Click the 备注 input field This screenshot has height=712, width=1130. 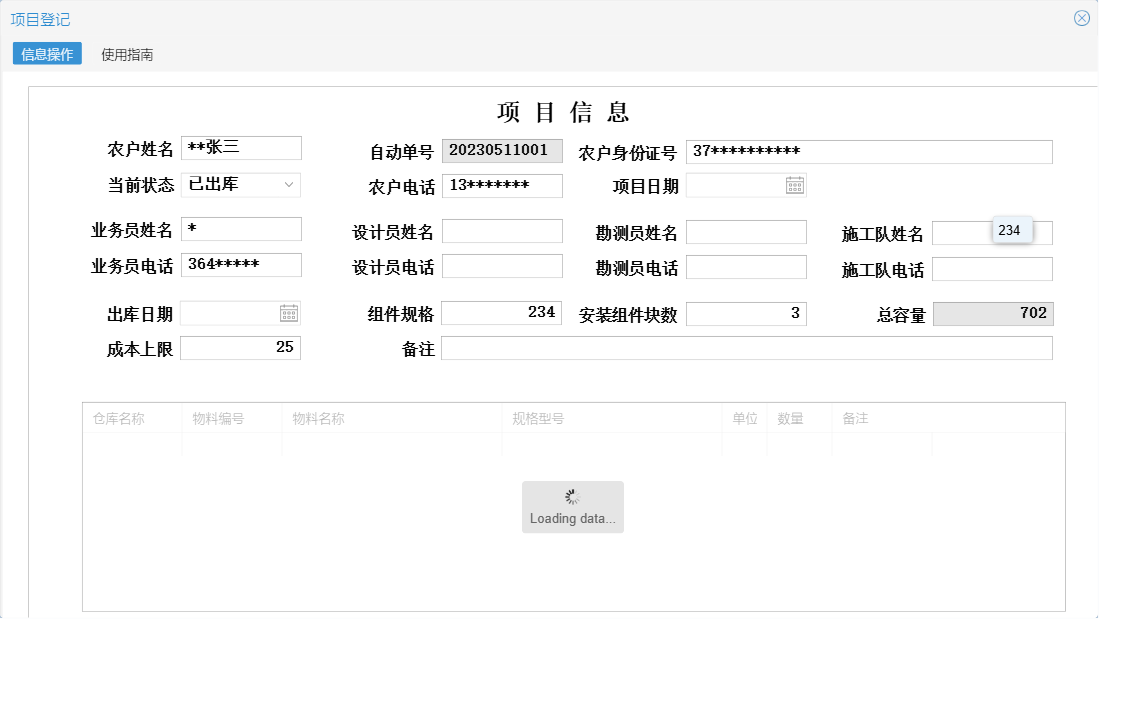click(750, 349)
